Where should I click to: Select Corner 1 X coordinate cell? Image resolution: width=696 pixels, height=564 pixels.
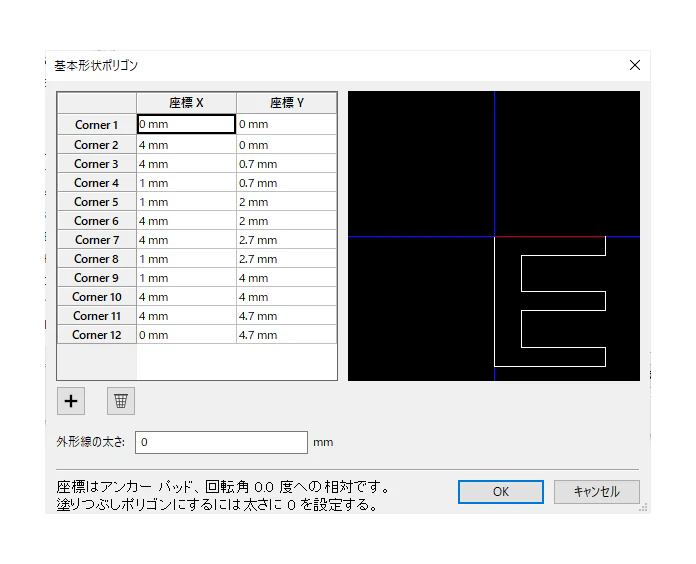pyautogui.click(x=186, y=124)
